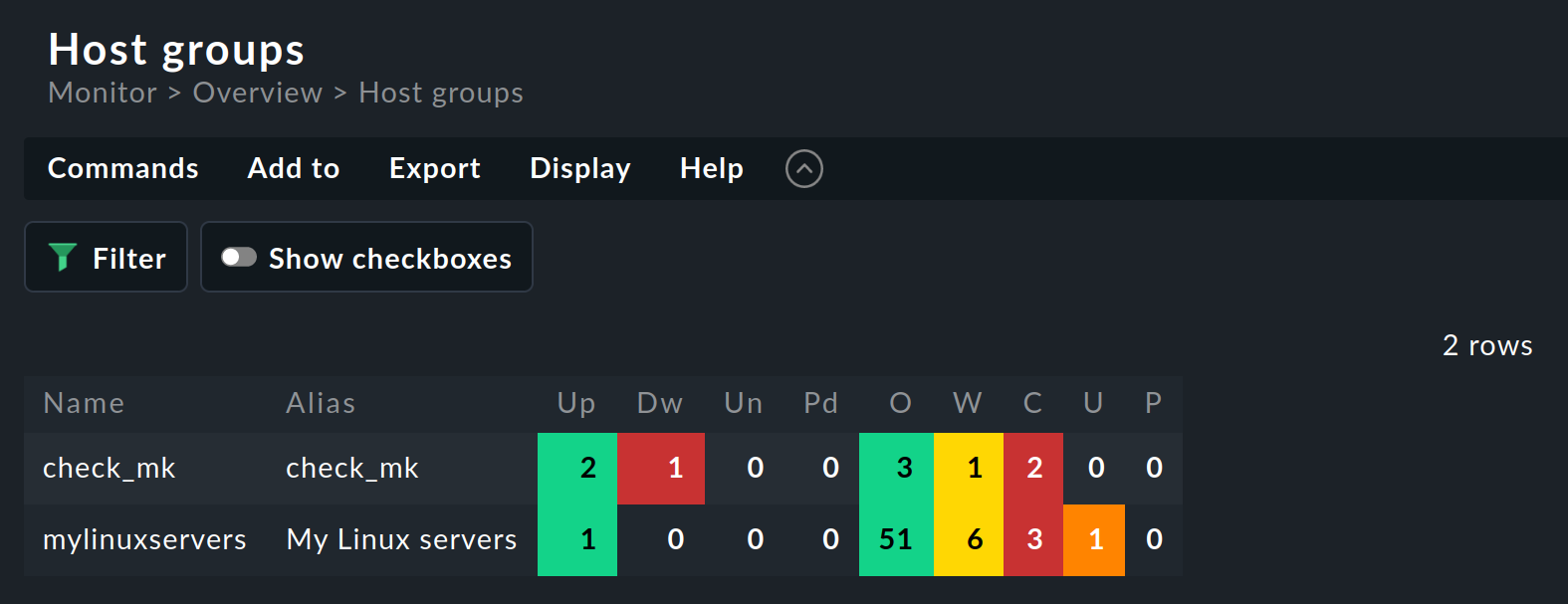Viewport: 1568px width, 604px height.
Task: Click red Critical count 3 for mylinuxservers
Action: [x=1034, y=539]
